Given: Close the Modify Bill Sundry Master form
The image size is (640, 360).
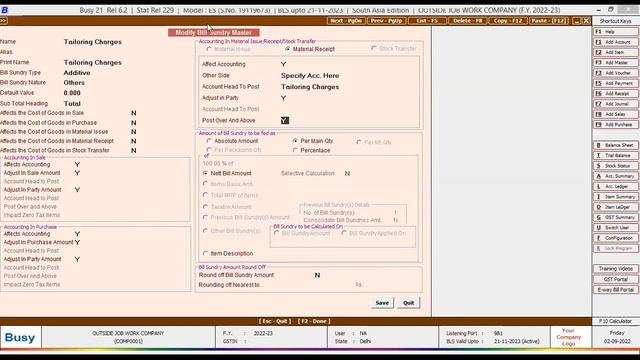Looking at the screenshot, I should tap(586, 21).
